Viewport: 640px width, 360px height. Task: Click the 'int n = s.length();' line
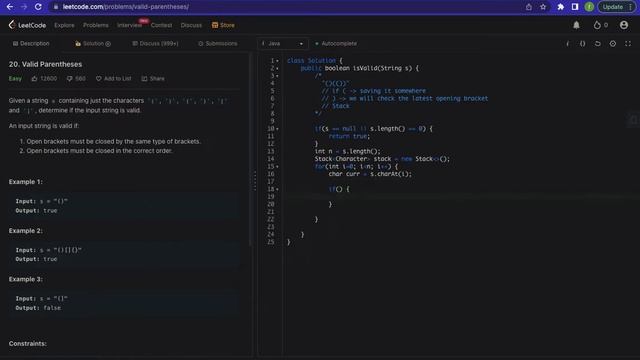(x=347, y=151)
